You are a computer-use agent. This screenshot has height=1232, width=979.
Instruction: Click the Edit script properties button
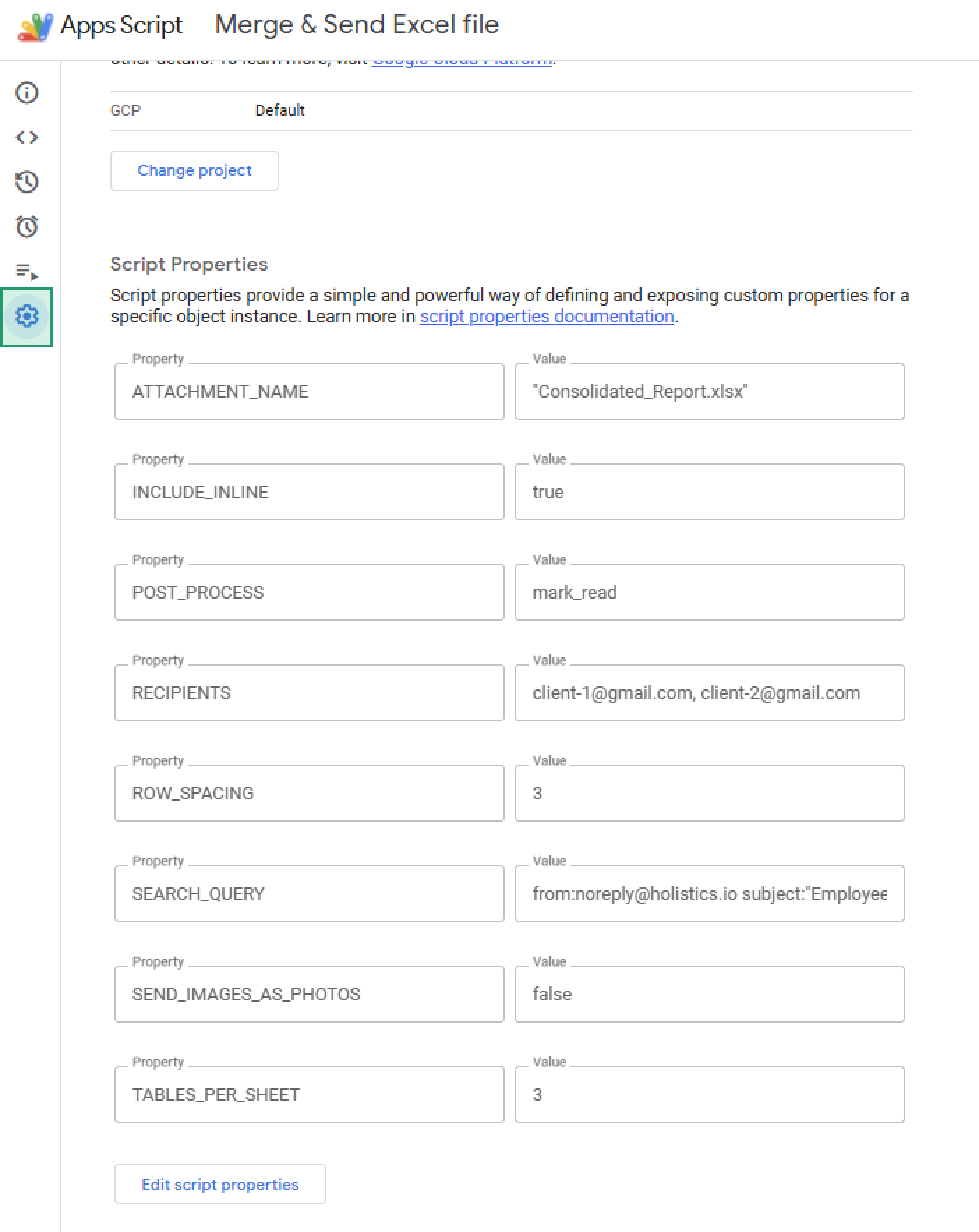(220, 1185)
